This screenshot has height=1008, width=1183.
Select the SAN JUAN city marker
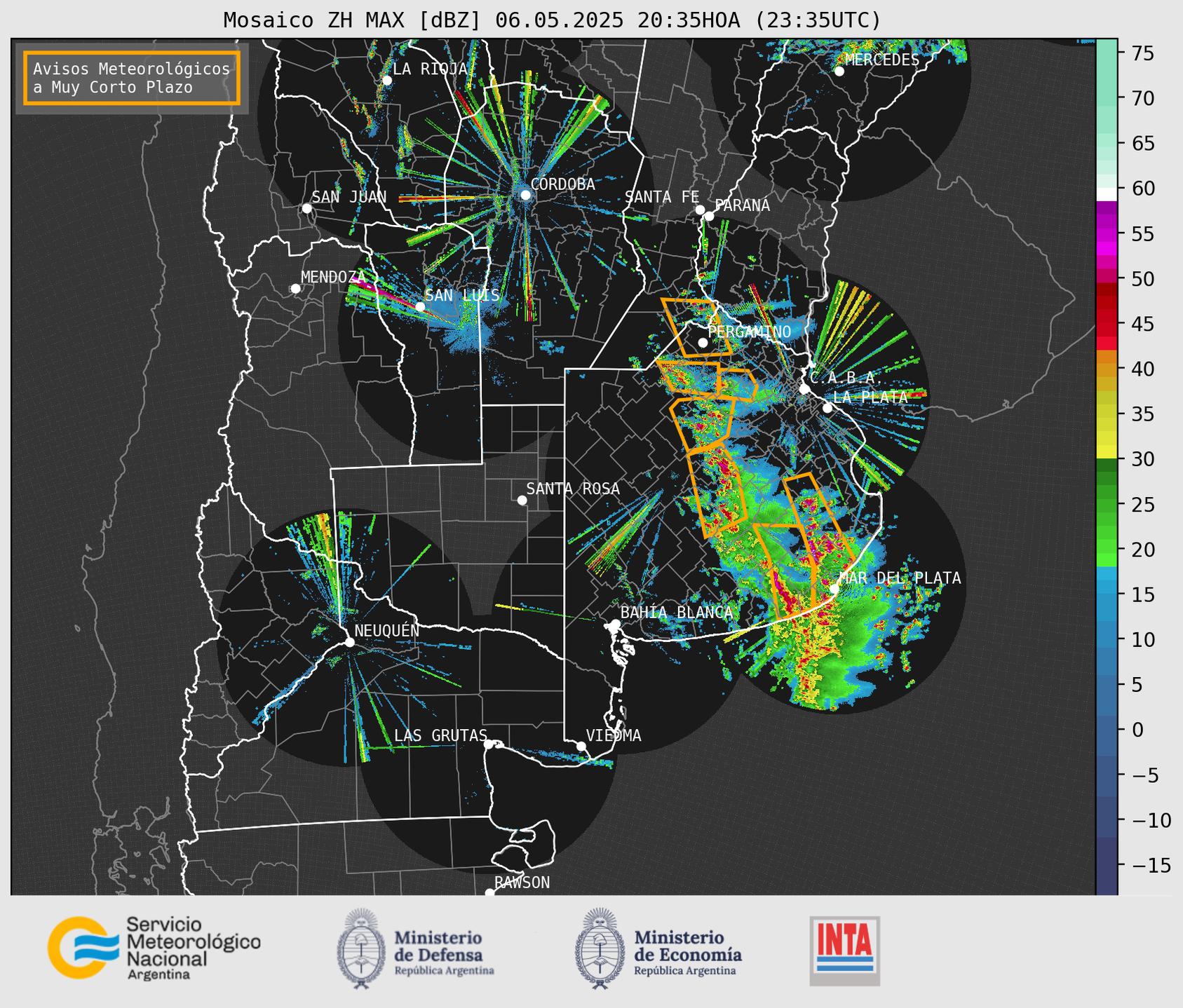pos(307,208)
